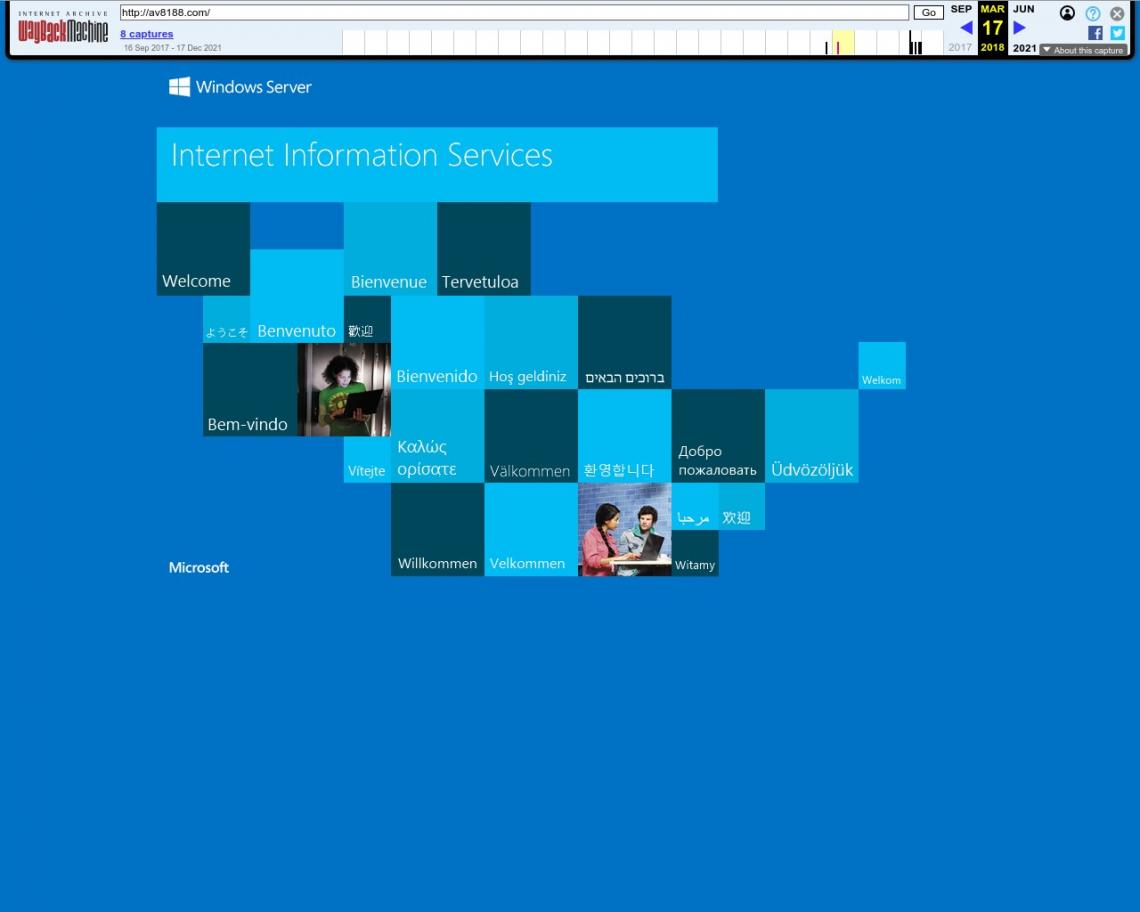Image resolution: width=1140 pixels, height=912 pixels.
Task: Click photo of two people at laptop
Action: pos(625,529)
